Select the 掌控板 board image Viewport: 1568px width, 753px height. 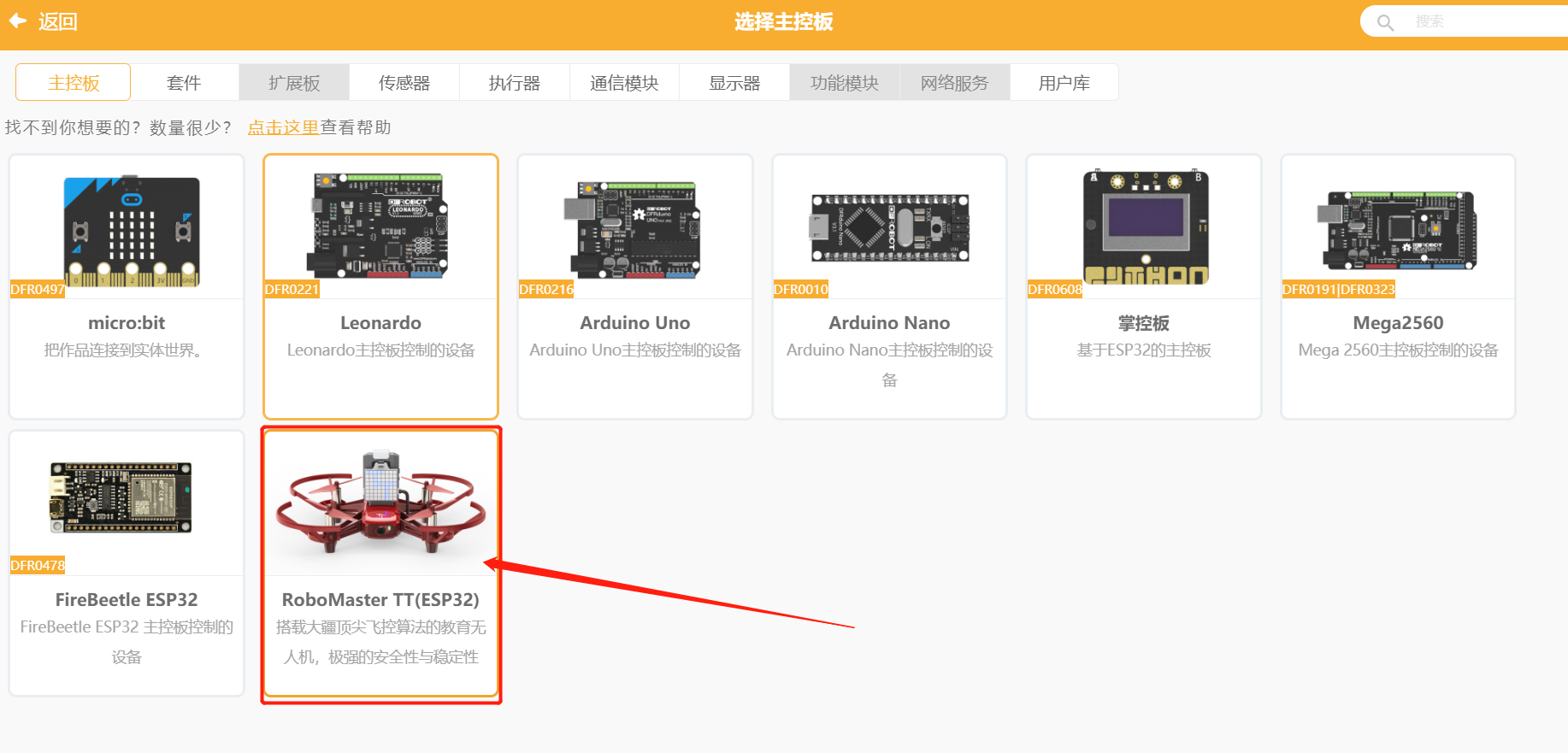[x=1145, y=226]
